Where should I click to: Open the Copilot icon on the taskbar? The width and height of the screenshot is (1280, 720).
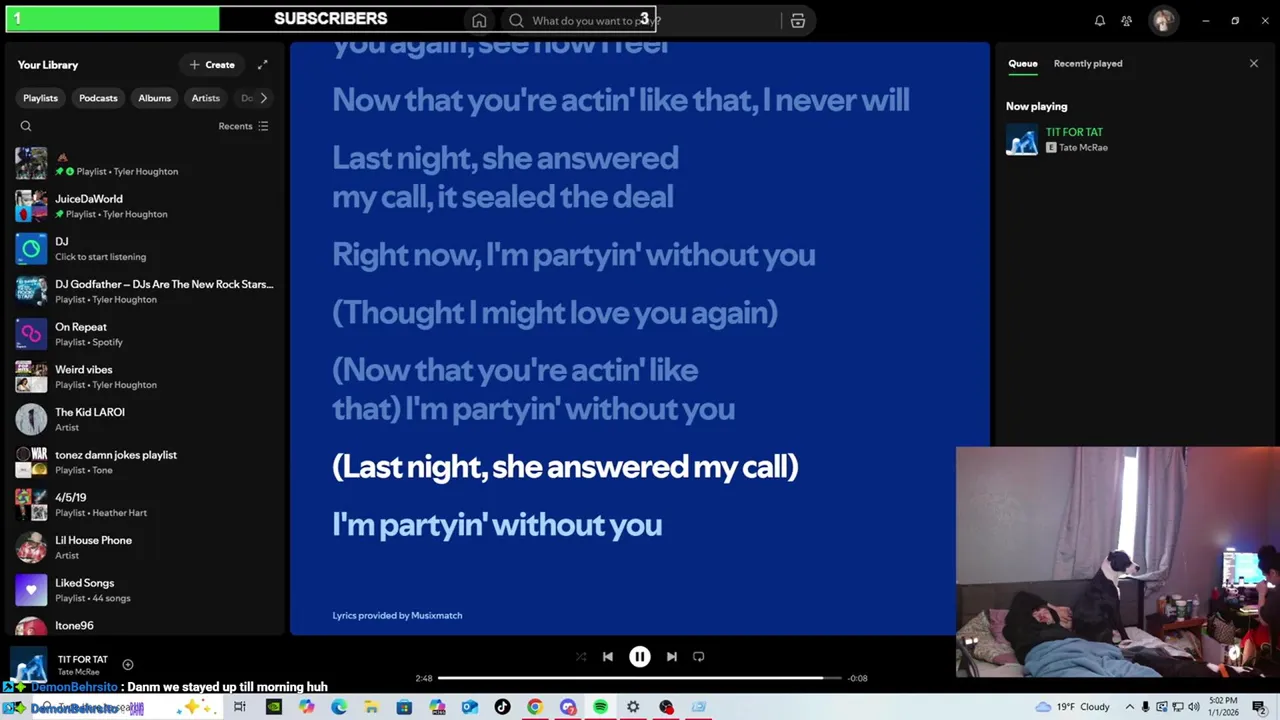pos(306,707)
